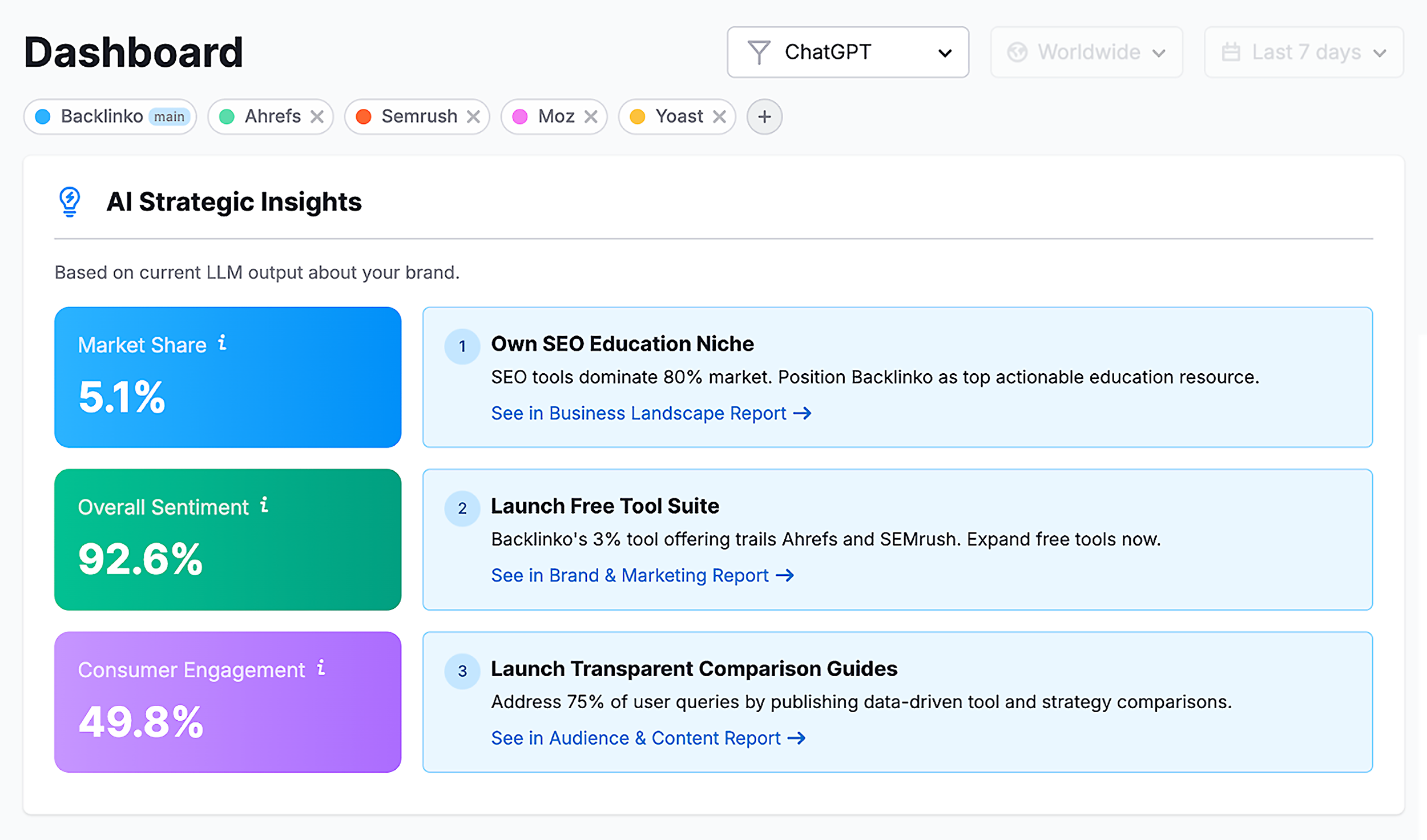Viewport: 1427px width, 840px height.
Task: Click the pink Moz color dot
Action: click(x=520, y=116)
